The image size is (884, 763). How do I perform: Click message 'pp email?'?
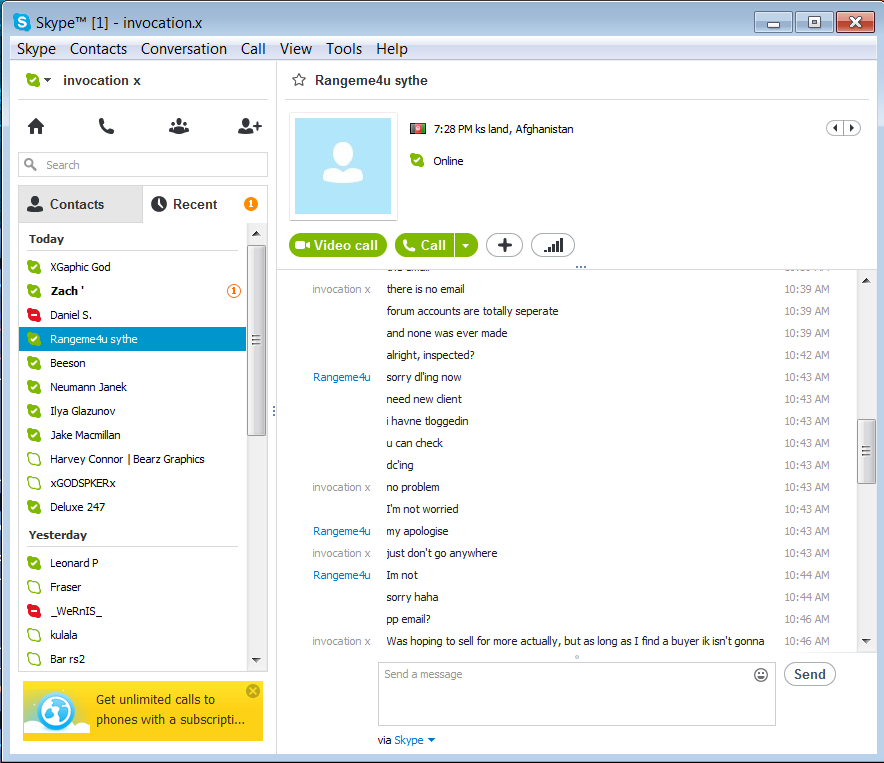click(408, 619)
